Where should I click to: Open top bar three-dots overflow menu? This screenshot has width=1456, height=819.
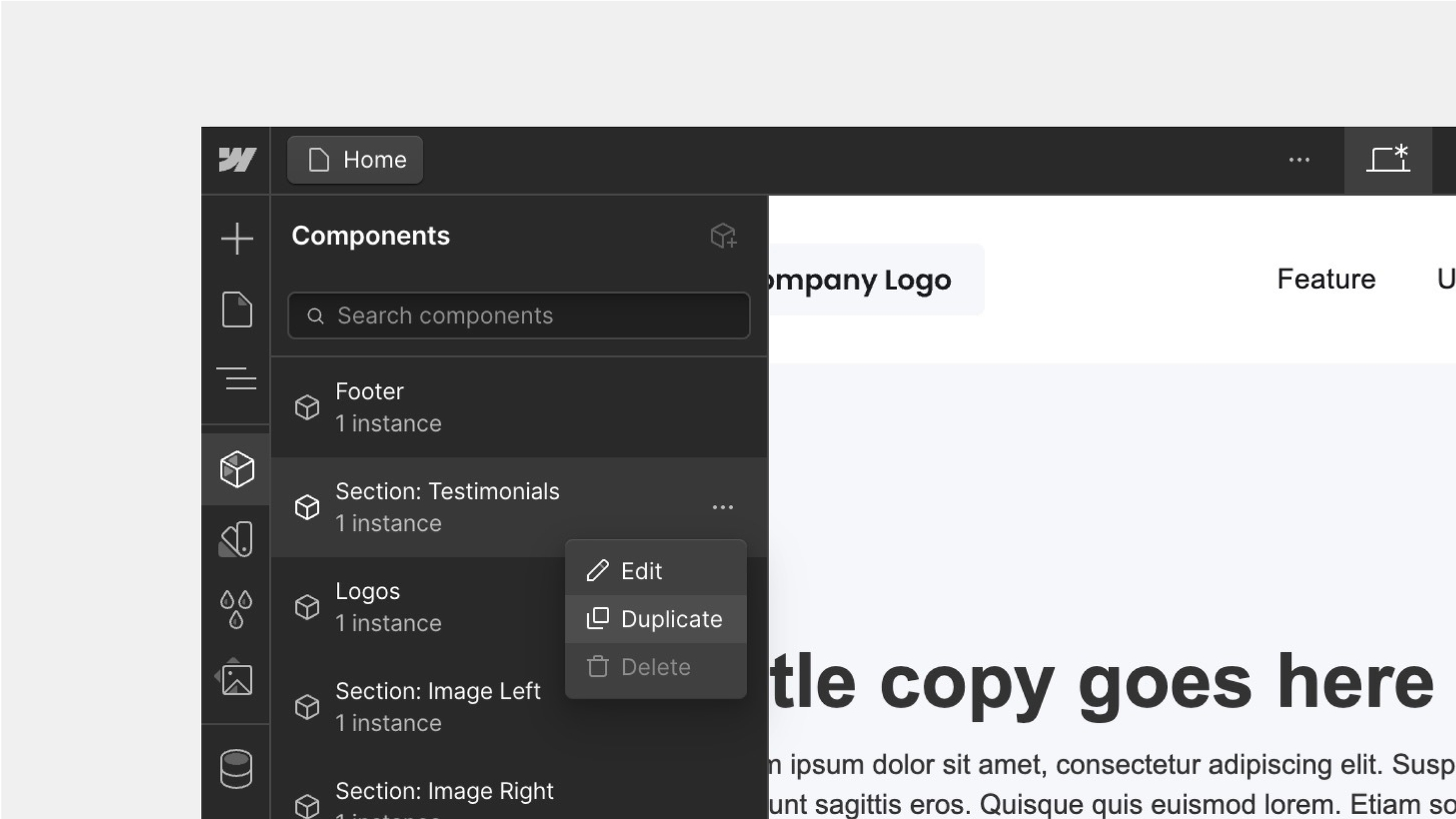[x=1299, y=160]
